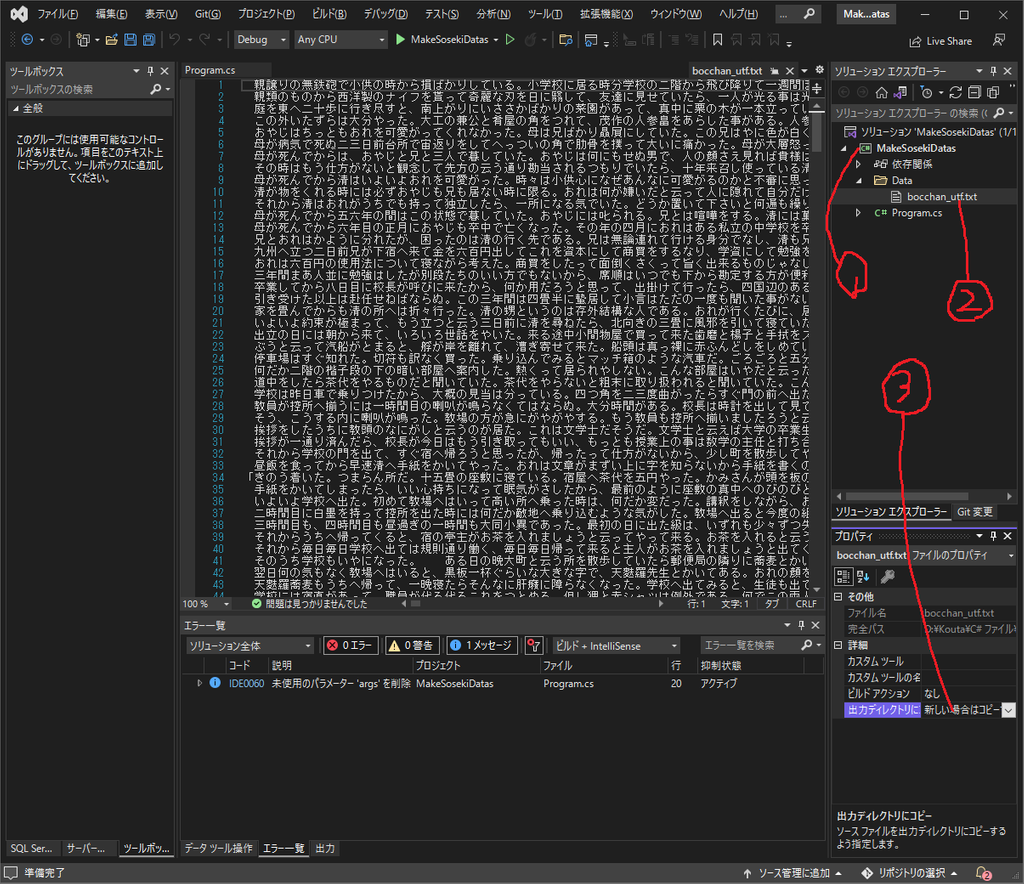Open the ビルド(B) menu
This screenshot has height=884, width=1024.
pos(326,14)
